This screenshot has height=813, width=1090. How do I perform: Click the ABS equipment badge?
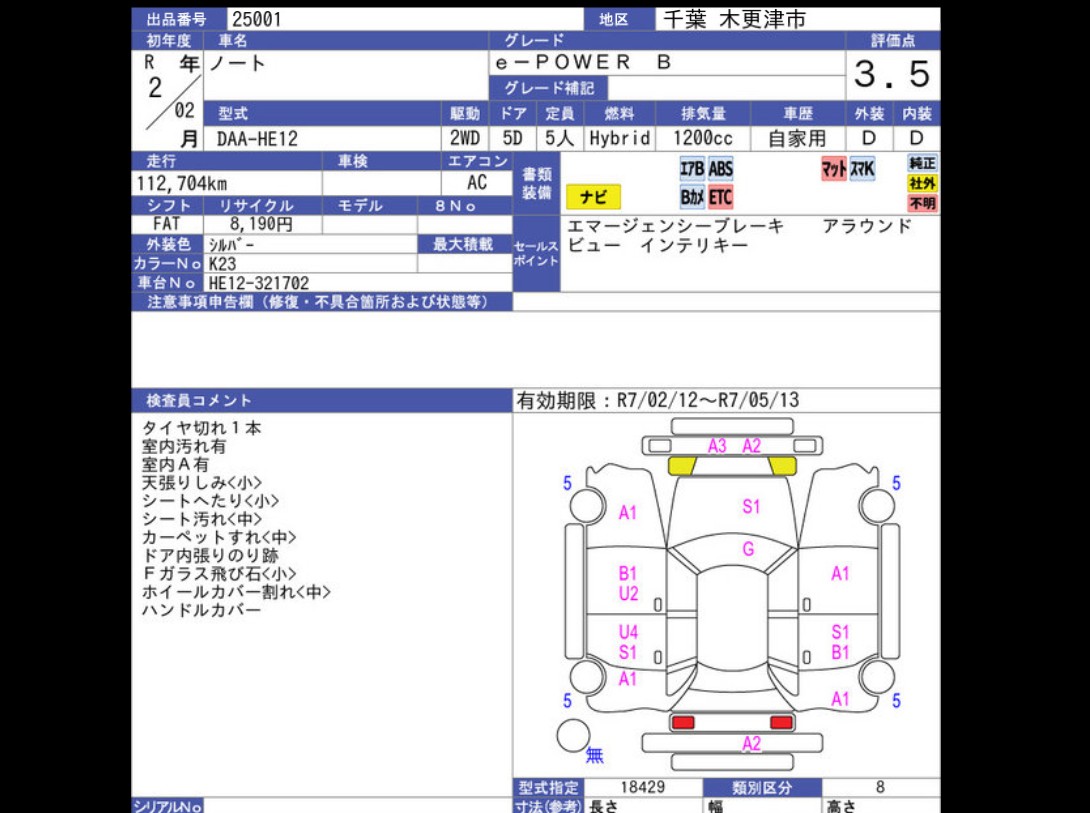720,169
